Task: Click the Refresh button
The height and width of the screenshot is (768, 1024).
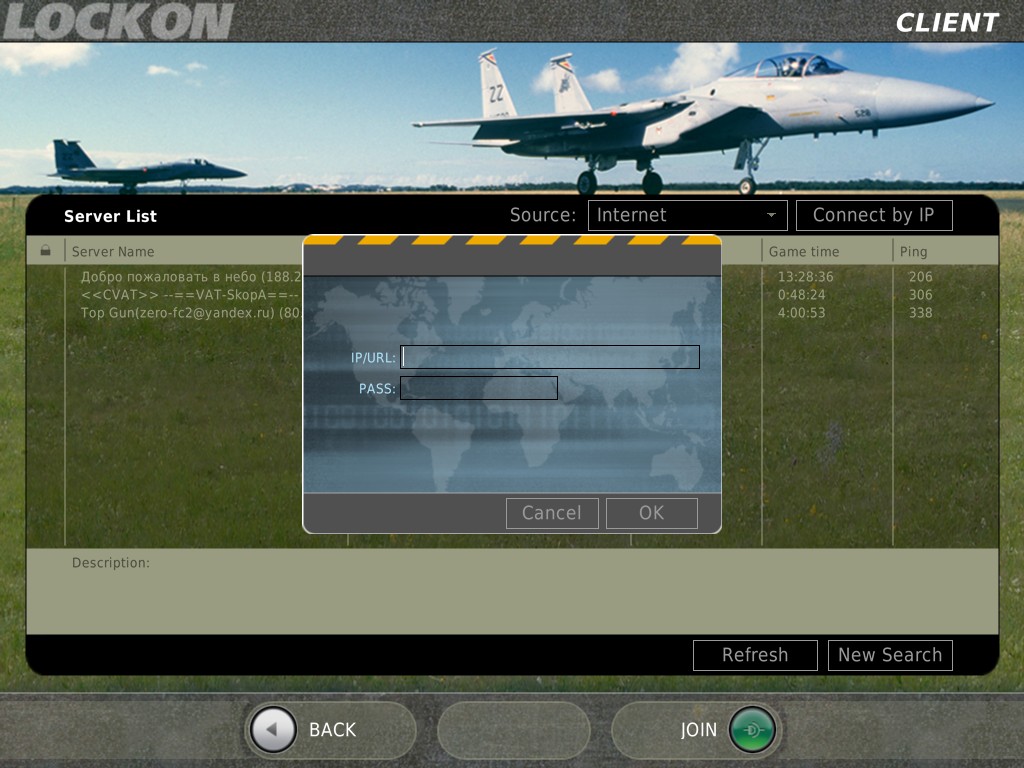Action: pyautogui.click(x=755, y=655)
